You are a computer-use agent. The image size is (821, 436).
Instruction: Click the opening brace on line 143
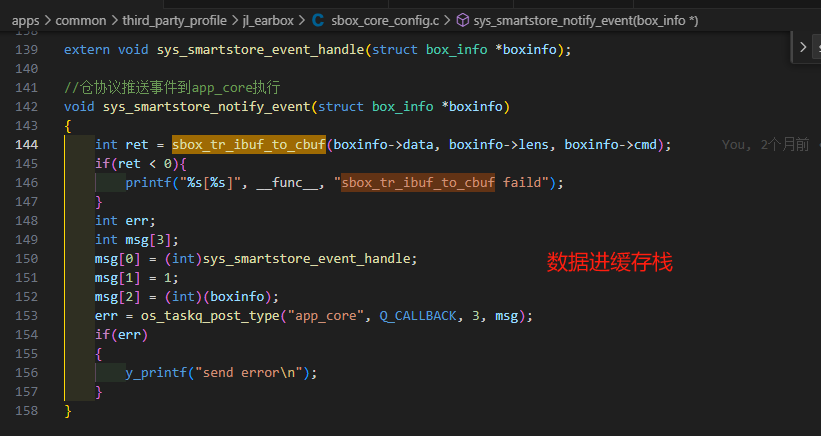click(x=68, y=126)
